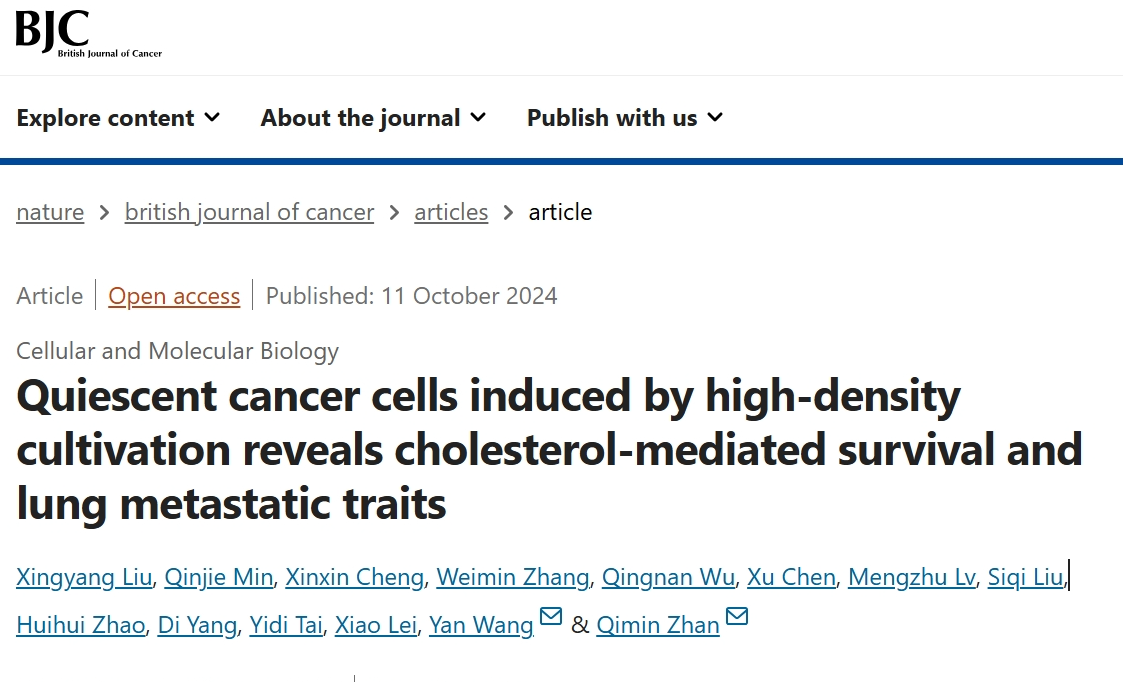Select author Qinjie Min link

click(218, 577)
